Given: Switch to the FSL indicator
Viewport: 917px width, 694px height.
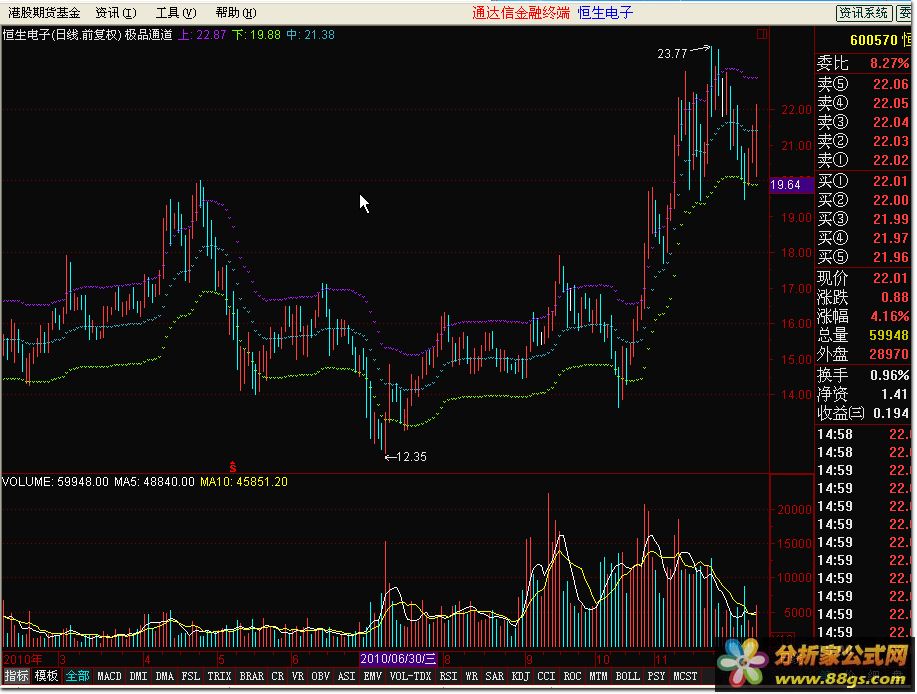Looking at the screenshot, I should pyautogui.click(x=191, y=676).
